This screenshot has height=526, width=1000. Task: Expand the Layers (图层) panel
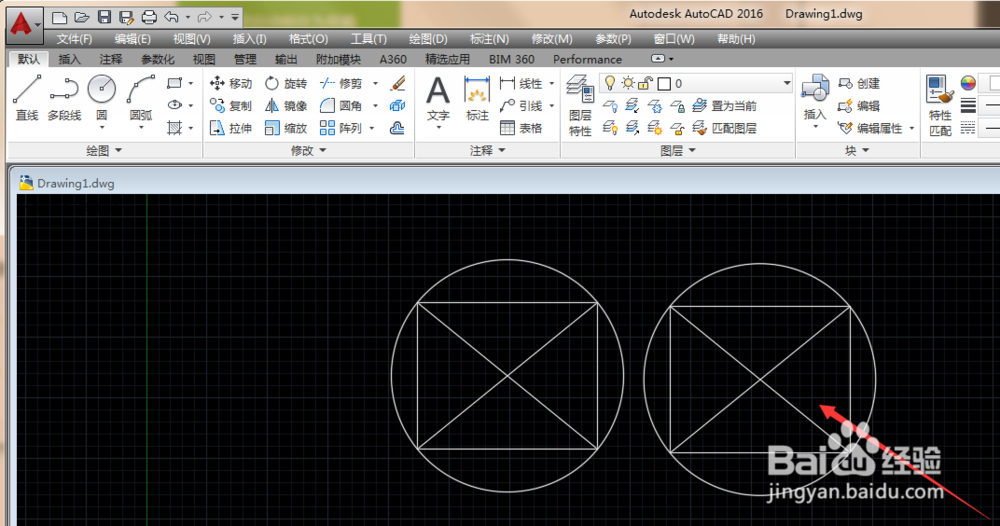point(677,150)
